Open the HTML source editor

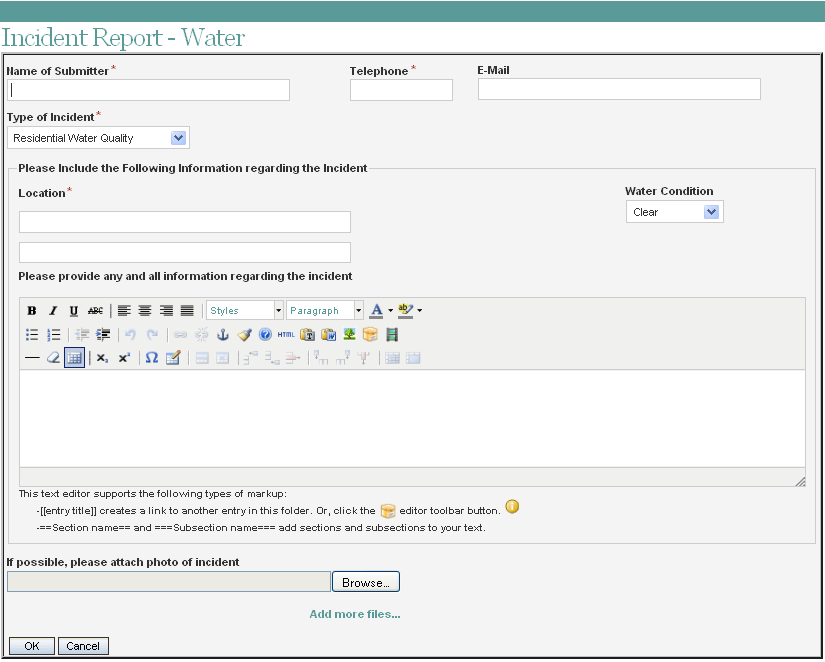coord(286,334)
